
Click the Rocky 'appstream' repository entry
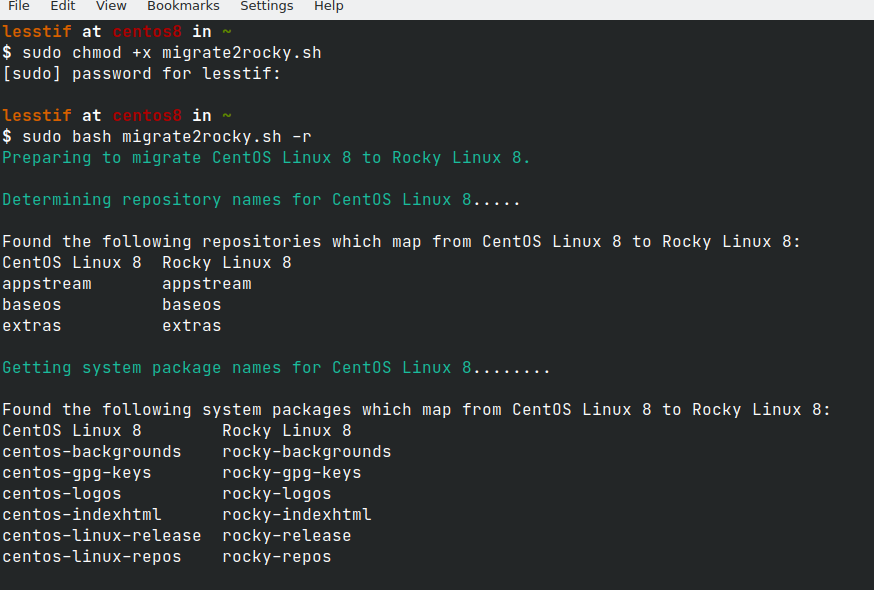tap(207, 284)
